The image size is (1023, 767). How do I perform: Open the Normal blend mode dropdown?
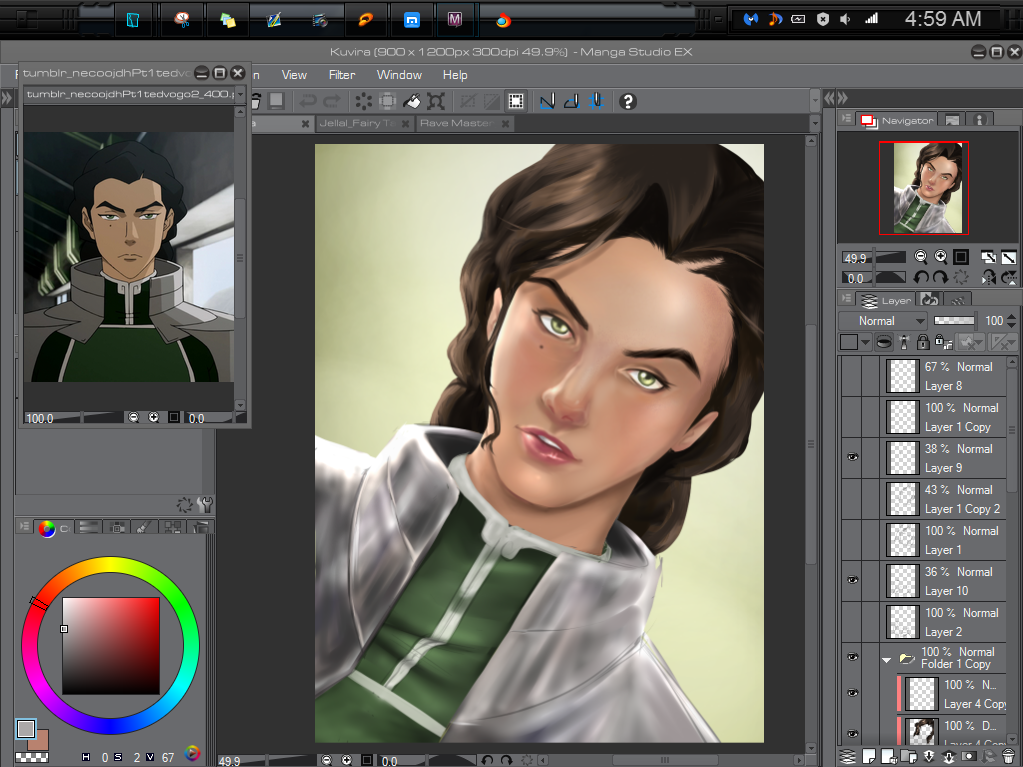click(883, 321)
